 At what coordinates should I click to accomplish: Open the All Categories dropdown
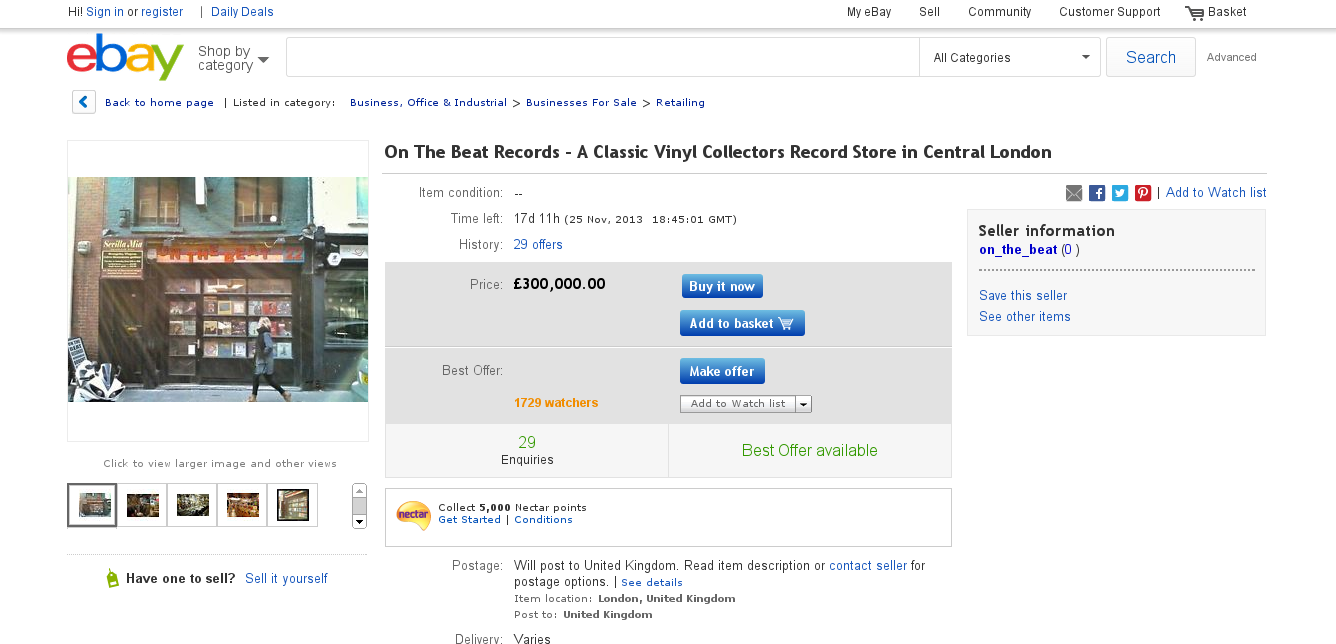(1010, 57)
